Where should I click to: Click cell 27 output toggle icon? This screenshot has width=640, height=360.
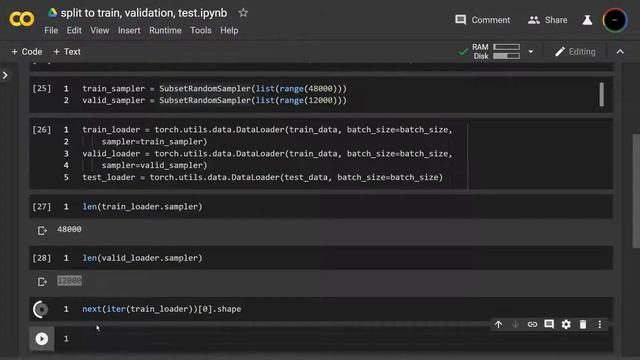[42, 231]
